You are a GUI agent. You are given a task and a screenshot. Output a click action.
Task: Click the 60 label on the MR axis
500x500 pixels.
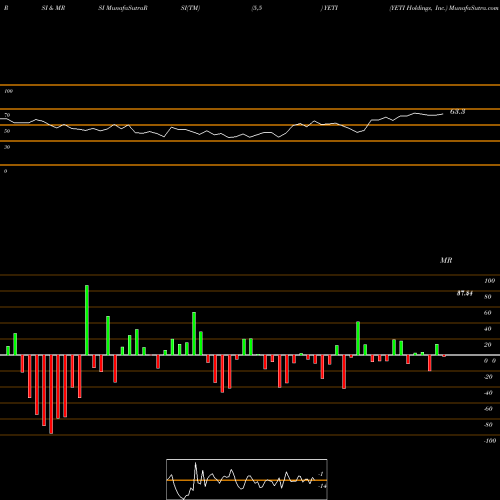click(487, 313)
